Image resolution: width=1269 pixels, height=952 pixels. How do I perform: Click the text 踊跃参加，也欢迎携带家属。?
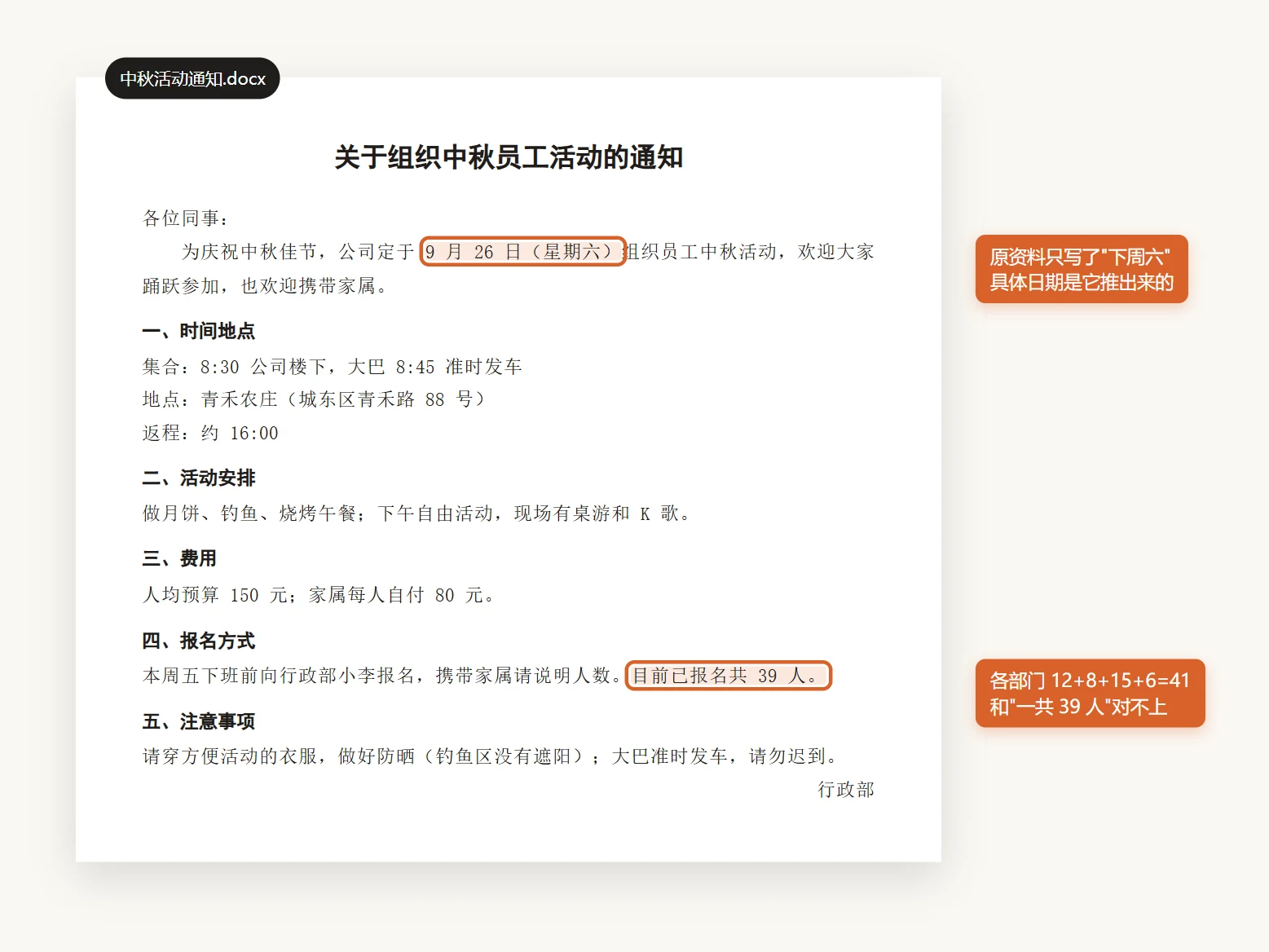click(x=266, y=286)
